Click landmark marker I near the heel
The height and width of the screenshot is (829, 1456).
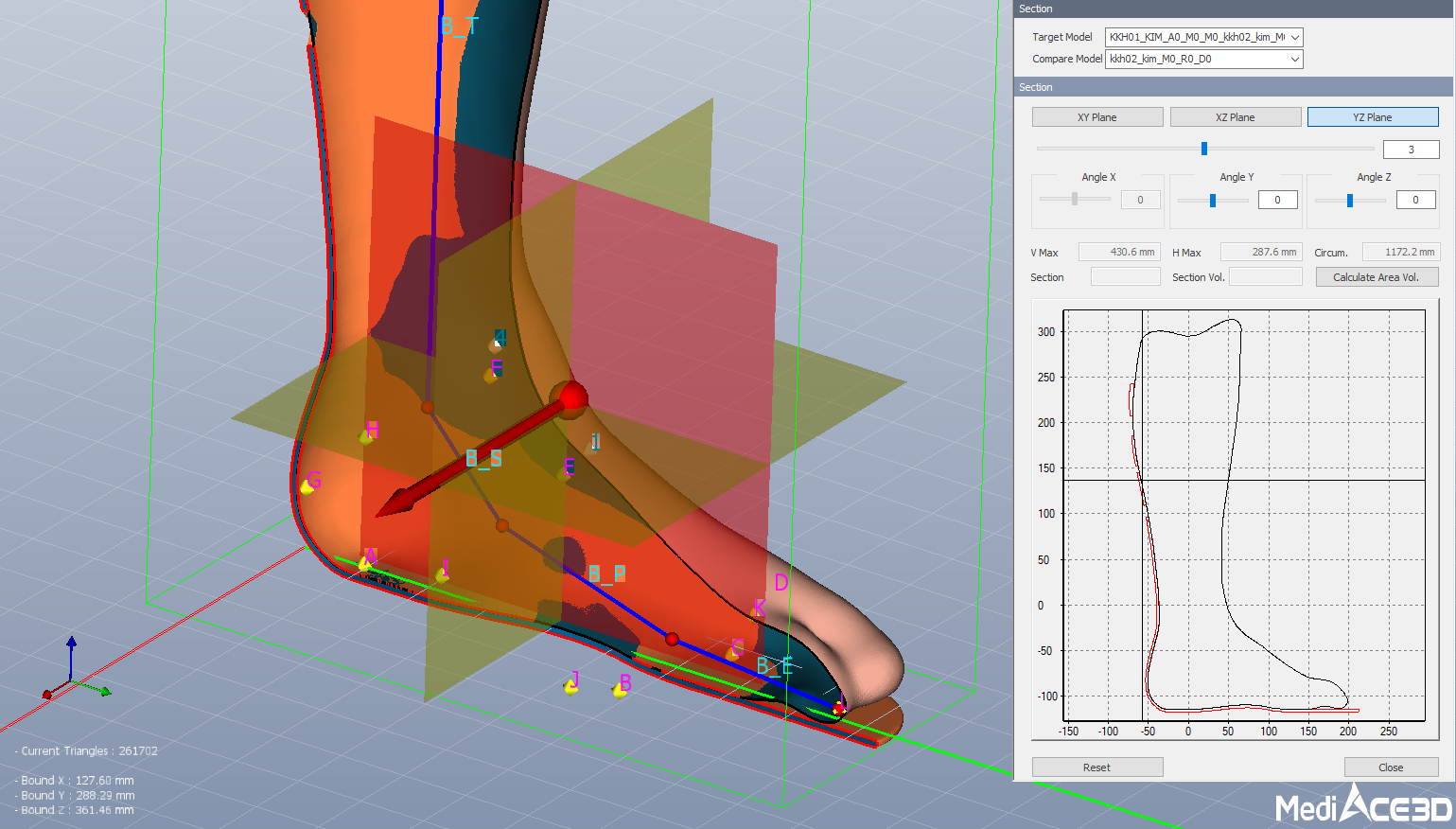(442, 573)
